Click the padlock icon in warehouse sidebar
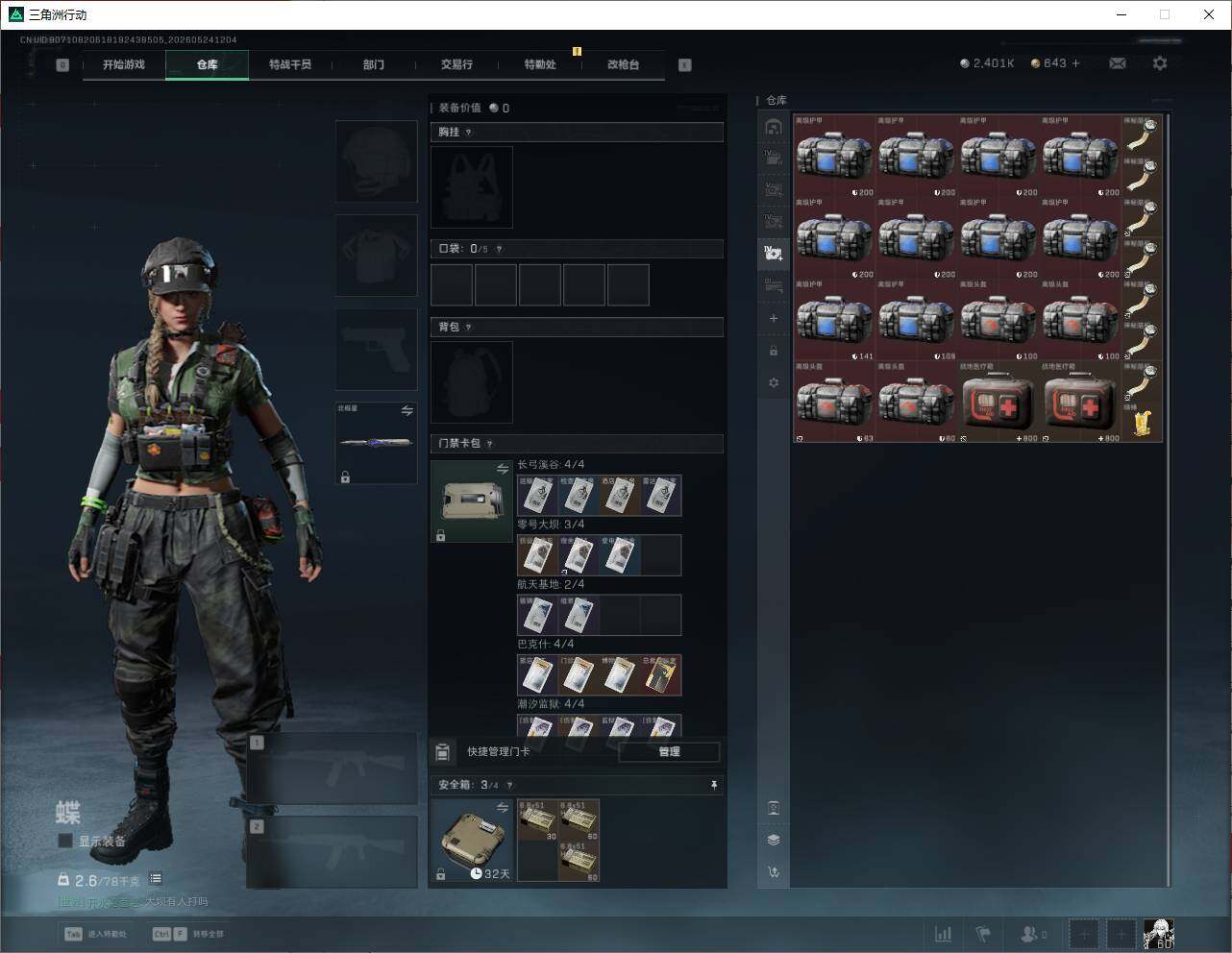The width and height of the screenshot is (1232, 953). coord(774,351)
